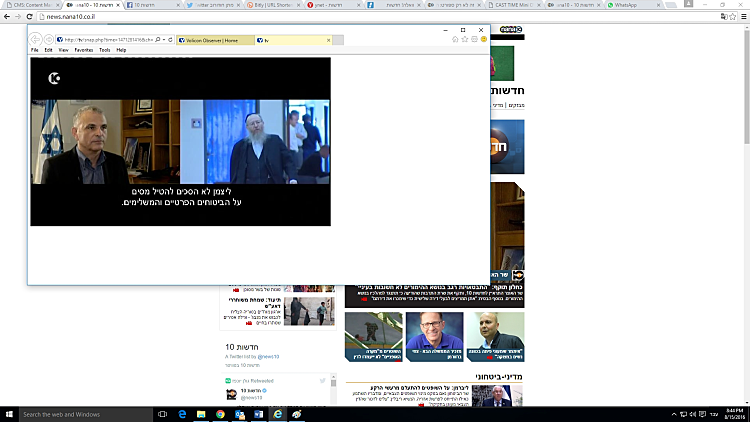
Task: Open a new blank tab in Internet Explorer
Action: (338, 40)
